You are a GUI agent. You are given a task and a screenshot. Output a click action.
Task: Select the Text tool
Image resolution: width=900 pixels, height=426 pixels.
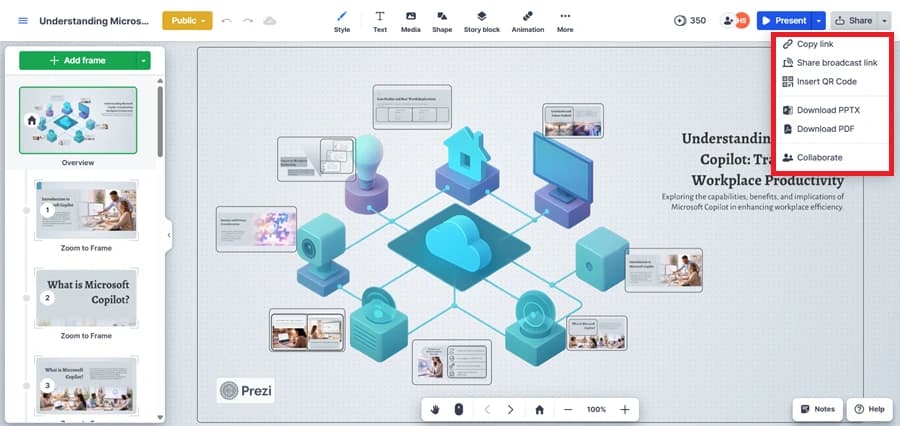pos(380,21)
